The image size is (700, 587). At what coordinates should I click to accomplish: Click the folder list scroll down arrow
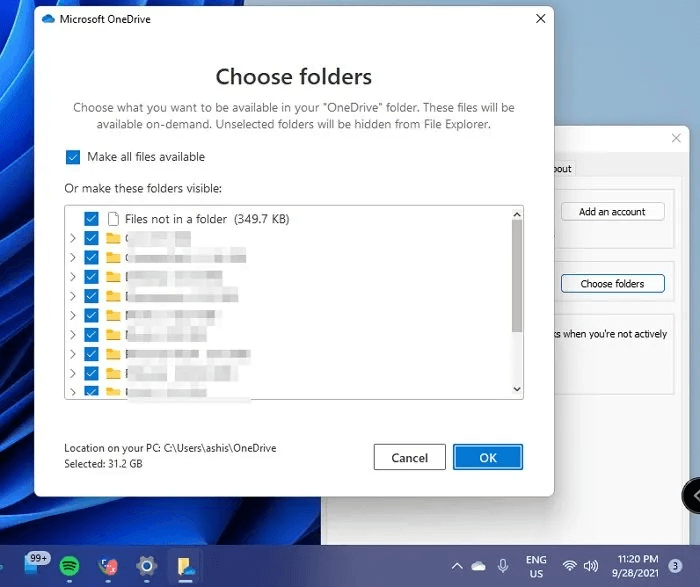click(x=517, y=389)
